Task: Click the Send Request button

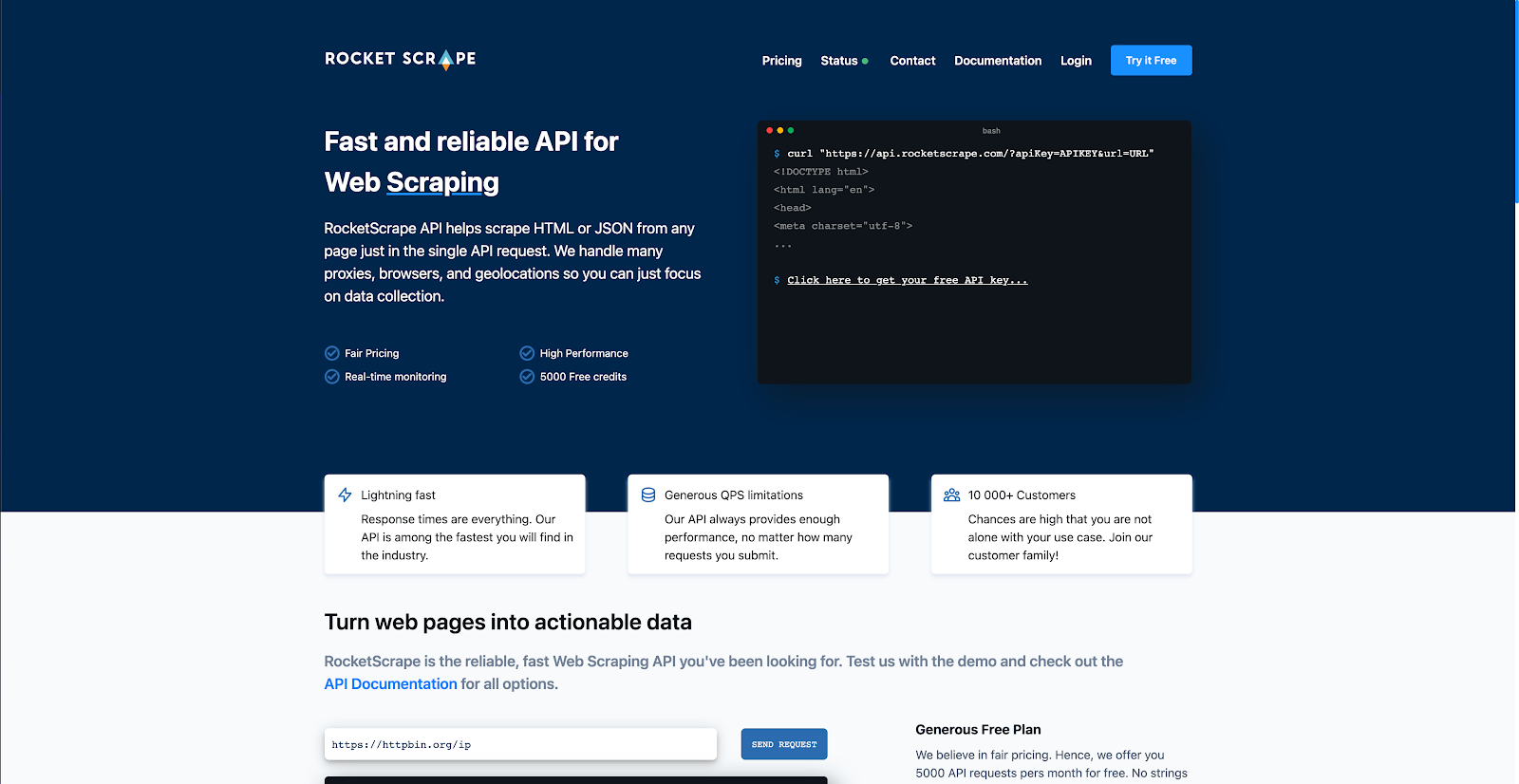Action: (x=784, y=744)
